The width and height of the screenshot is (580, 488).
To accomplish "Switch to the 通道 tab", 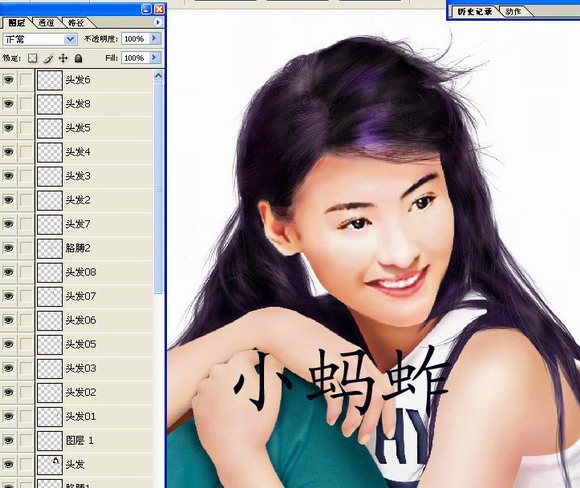I will click(x=46, y=23).
